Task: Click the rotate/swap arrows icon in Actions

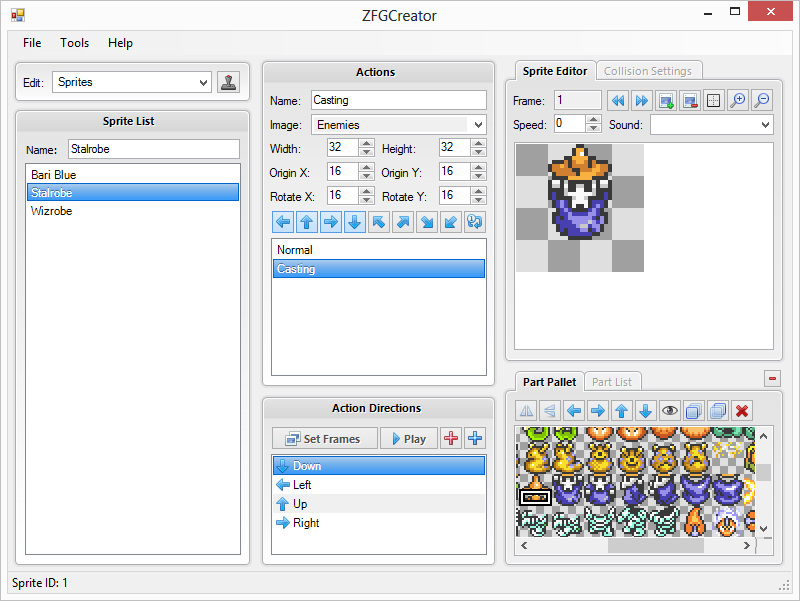Action: tap(474, 222)
